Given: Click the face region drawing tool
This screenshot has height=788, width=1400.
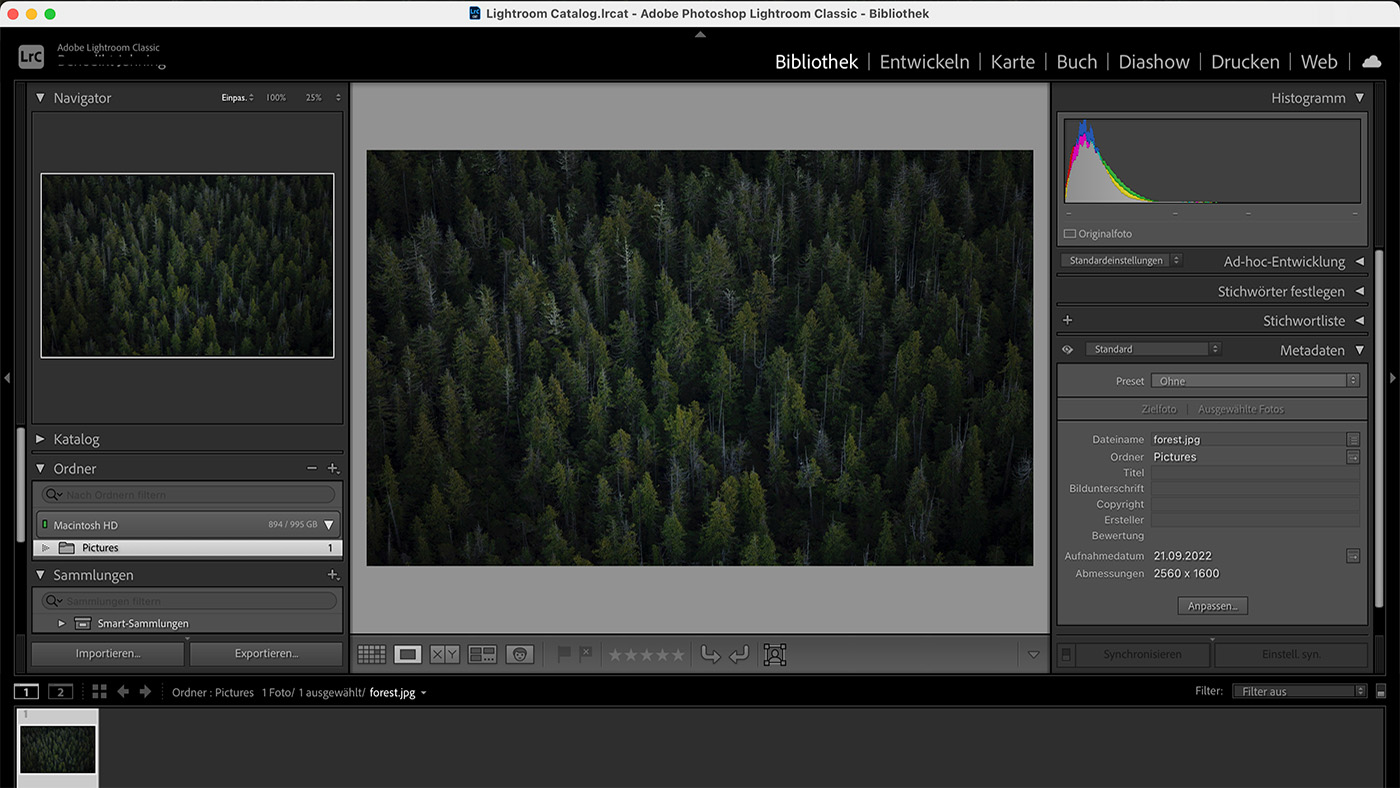Looking at the screenshot, I should (x=774, y=655).
